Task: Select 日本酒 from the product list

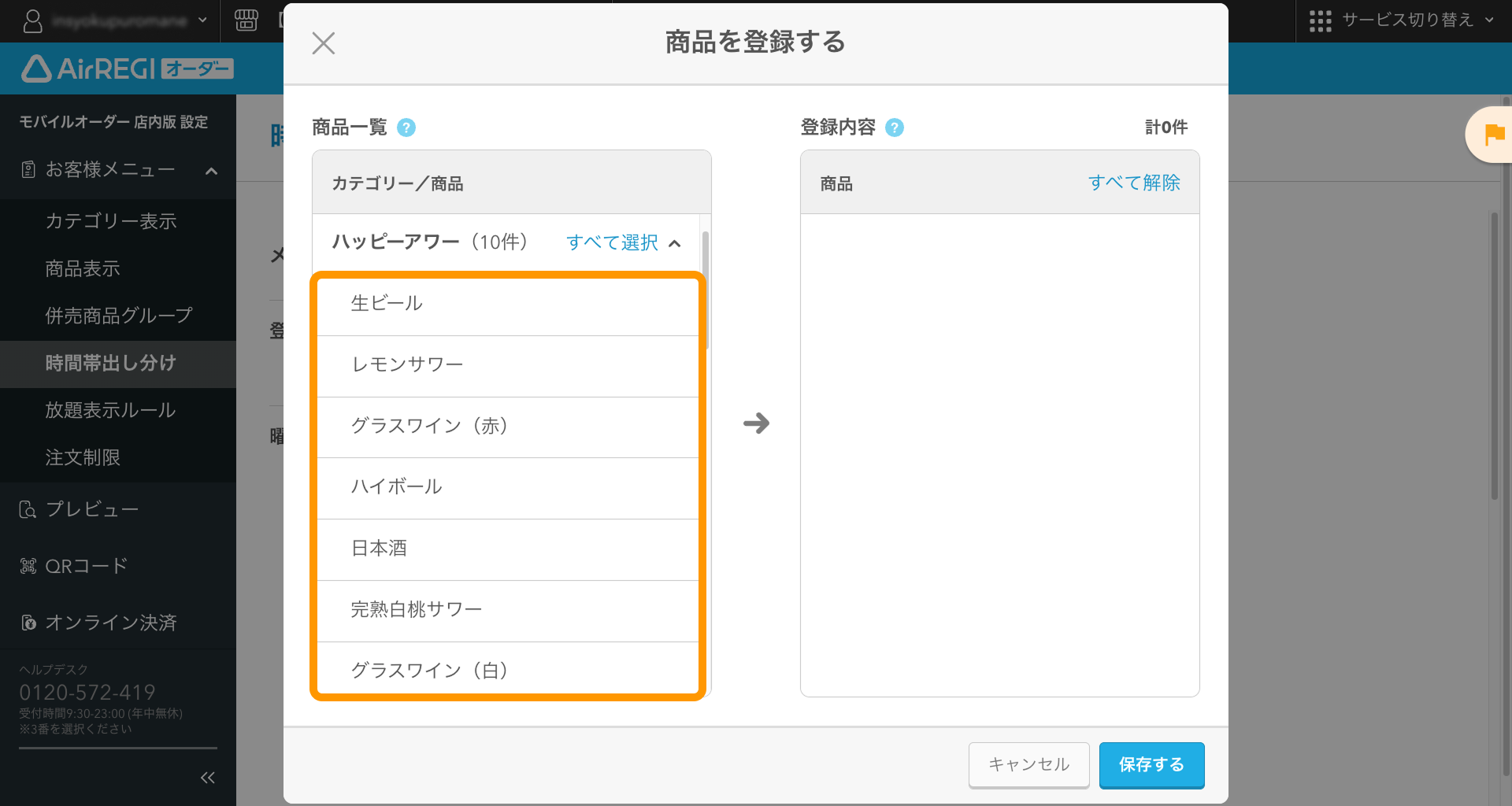Action: click(508, 549)
